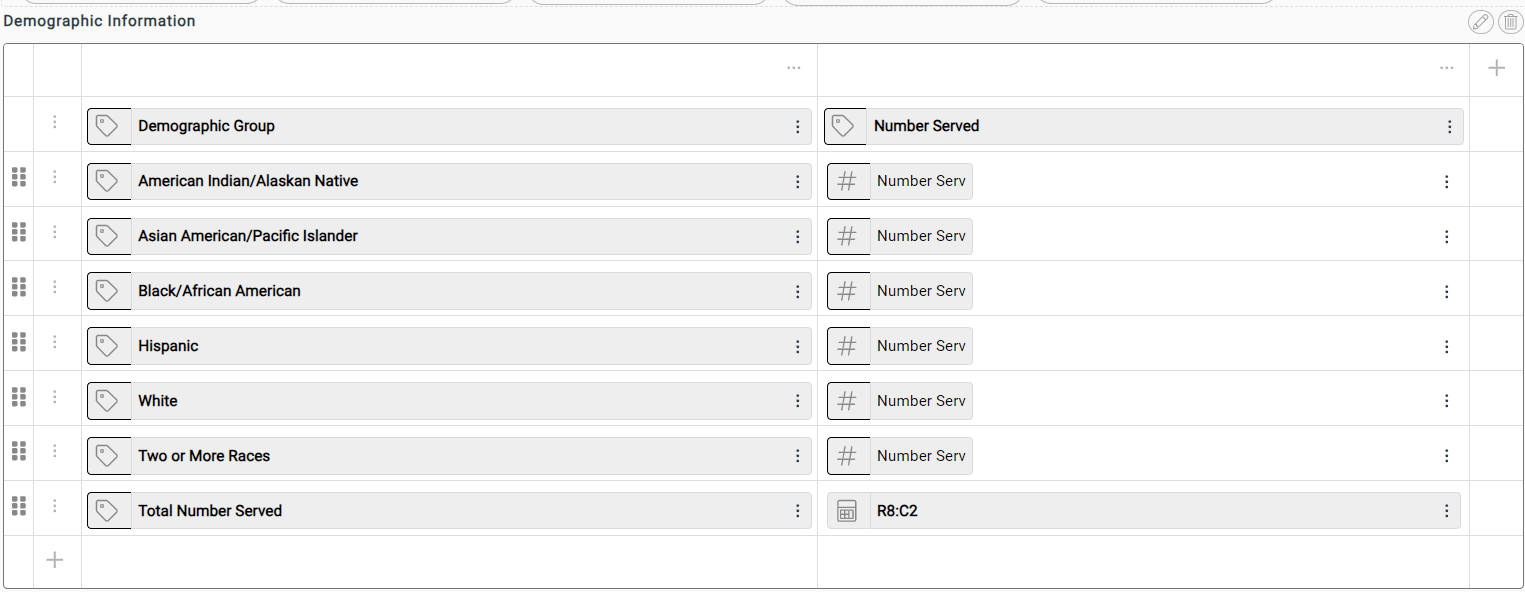Select Number Served field in Hispanic row
Screen dimensions: 1525x592
[900, 346]
